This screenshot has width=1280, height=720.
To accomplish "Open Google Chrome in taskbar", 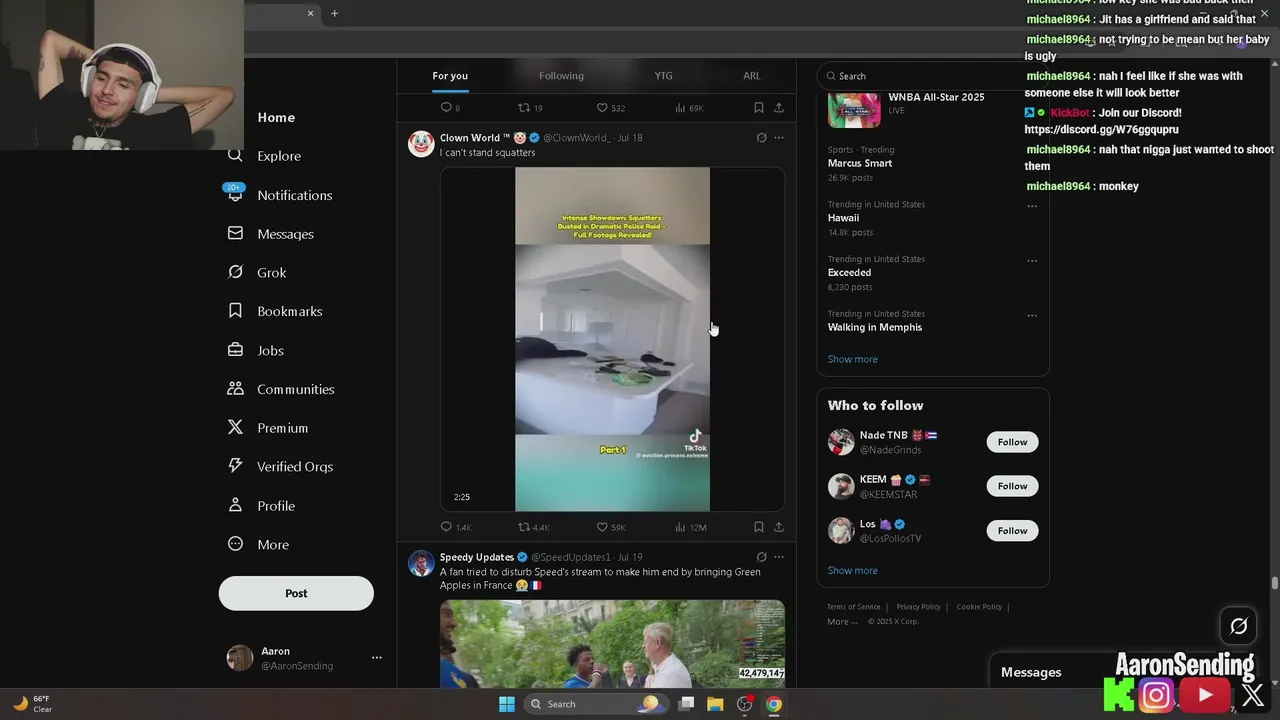I will pyautogui.click(x=773, y=704).
